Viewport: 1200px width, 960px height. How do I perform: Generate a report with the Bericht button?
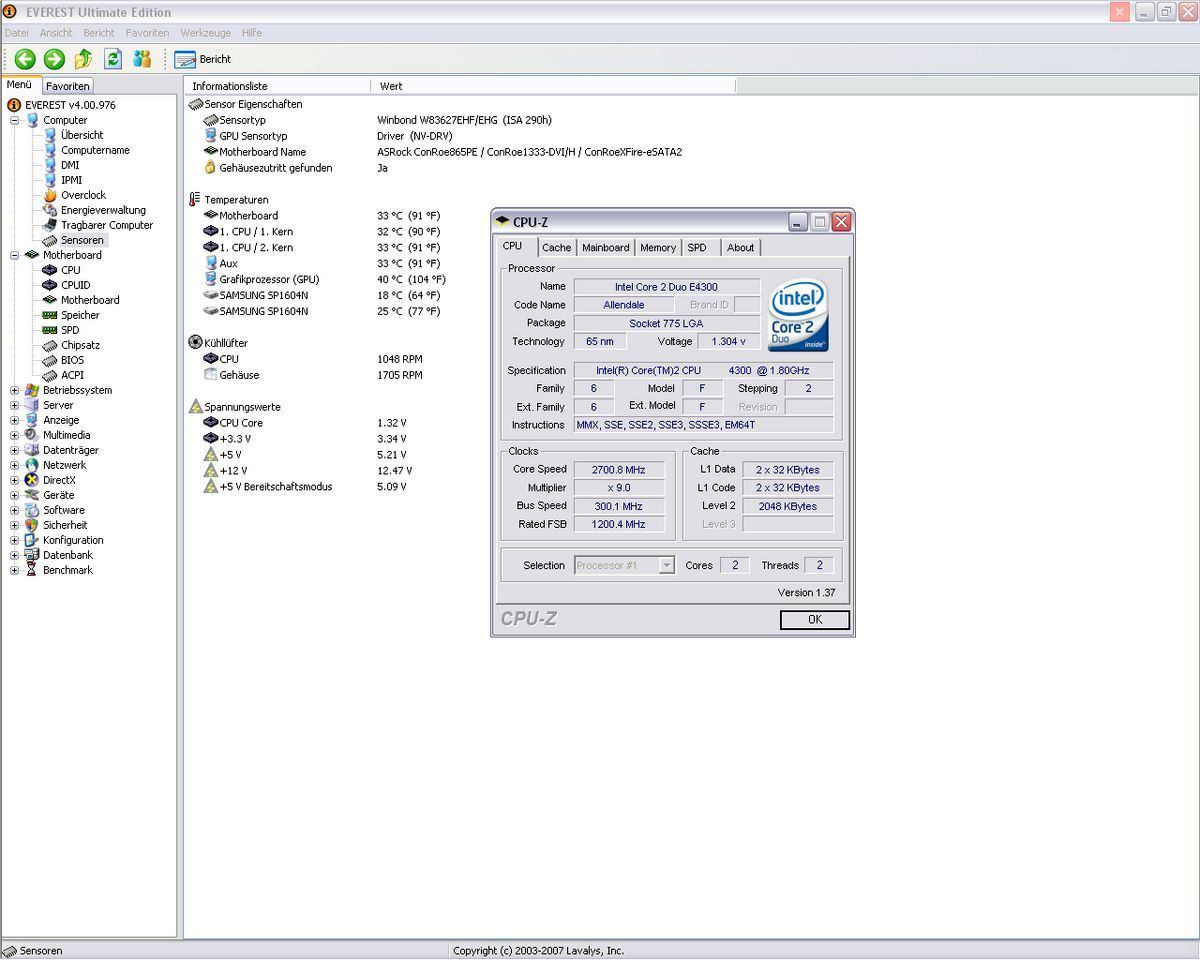click(203, 59)
